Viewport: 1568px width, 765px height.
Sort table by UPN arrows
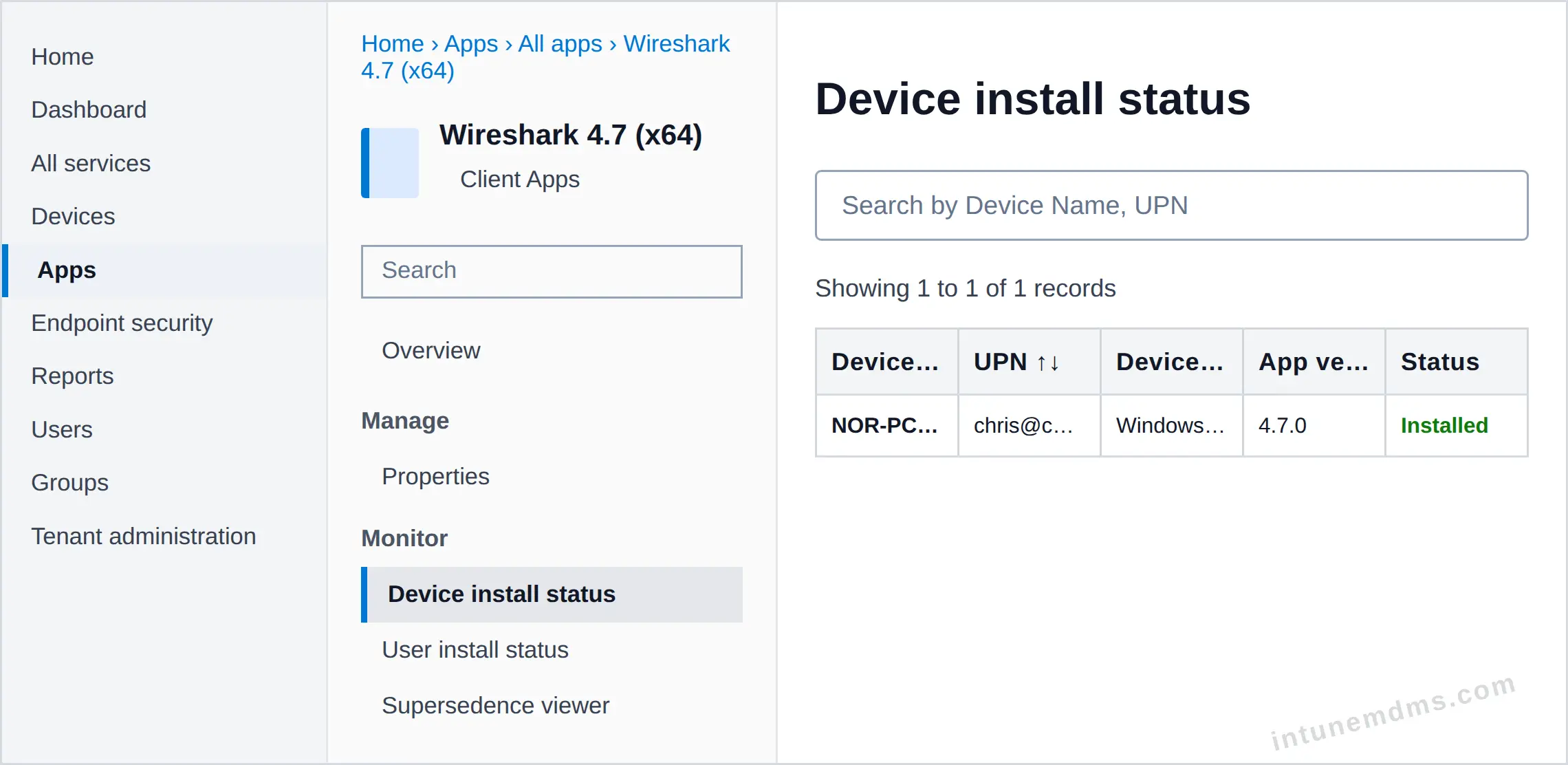click(1048, 363)
